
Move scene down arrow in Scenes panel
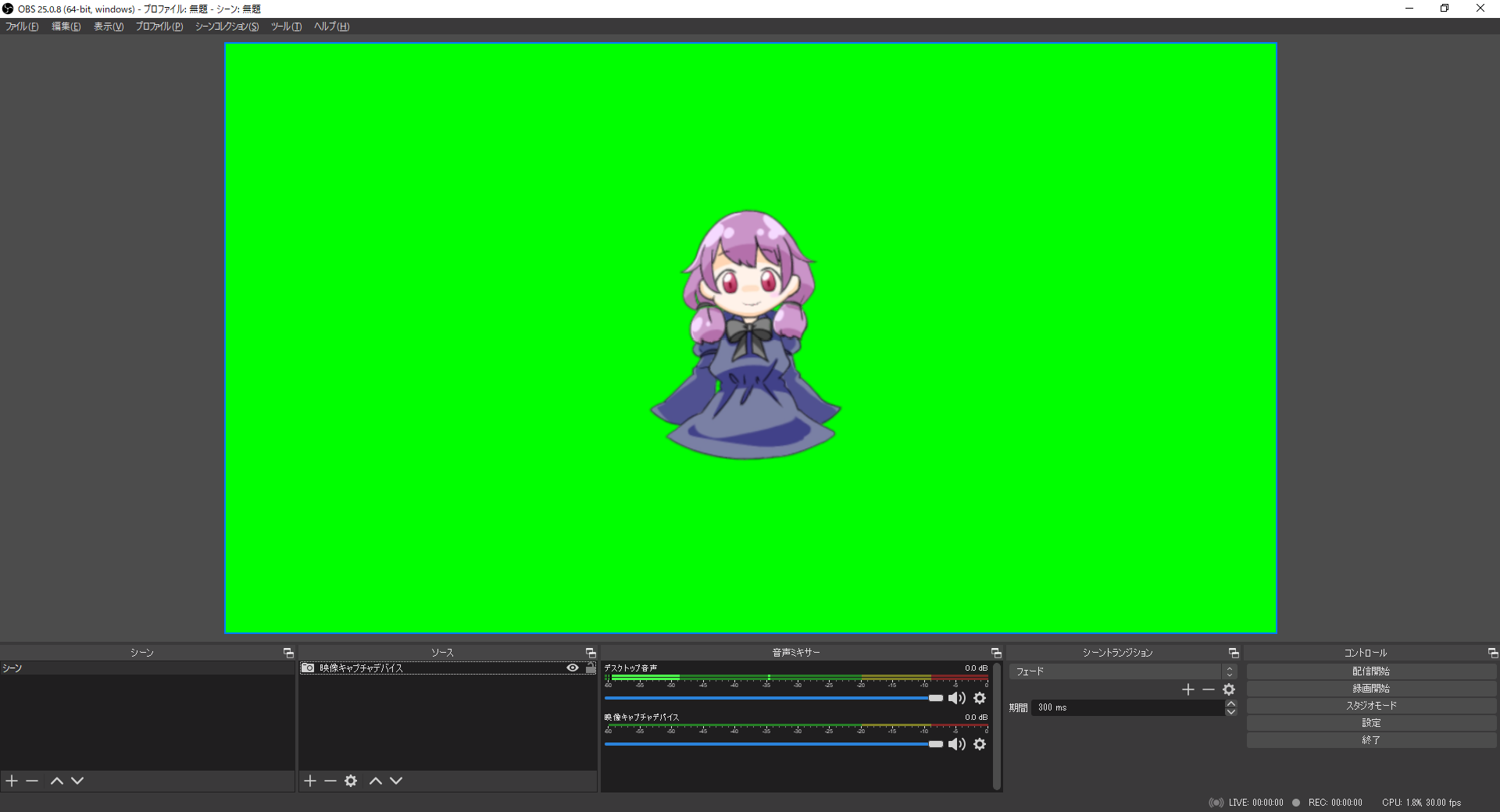coord(77,781)
